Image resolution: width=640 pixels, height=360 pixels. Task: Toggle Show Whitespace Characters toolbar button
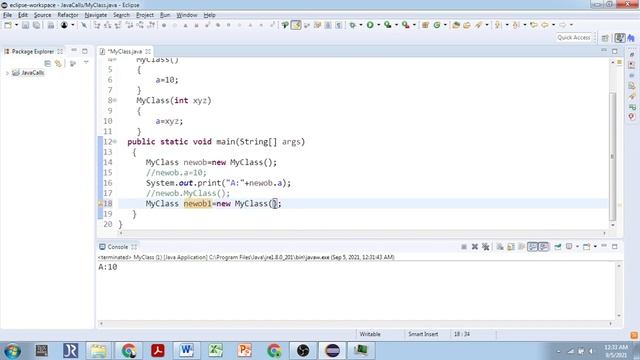(339, 25)
